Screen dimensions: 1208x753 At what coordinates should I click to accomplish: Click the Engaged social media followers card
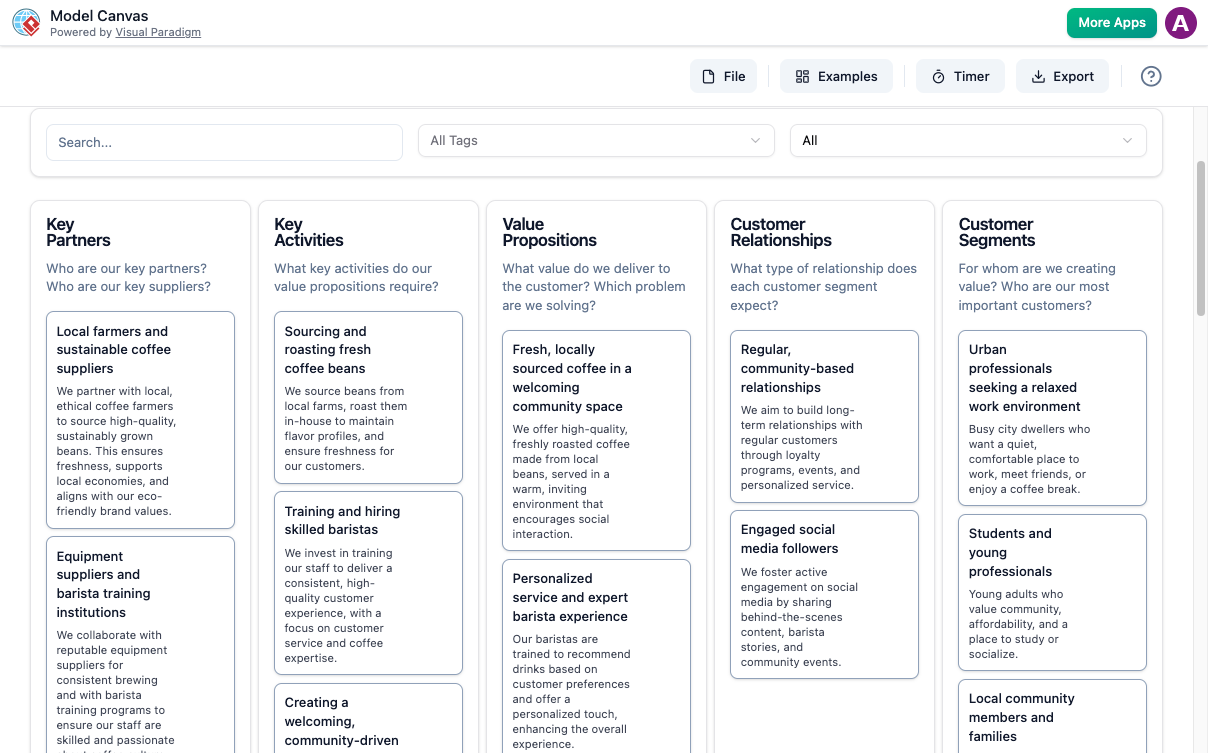tap(824, 594)
